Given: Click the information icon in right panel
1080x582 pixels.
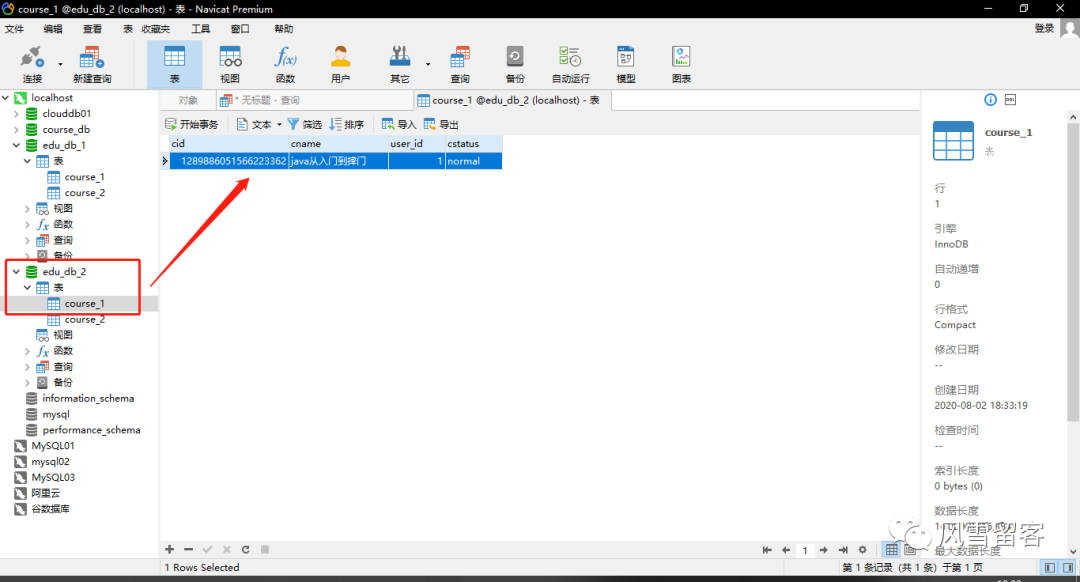Looking at the screenshot, I should [990, 100].
